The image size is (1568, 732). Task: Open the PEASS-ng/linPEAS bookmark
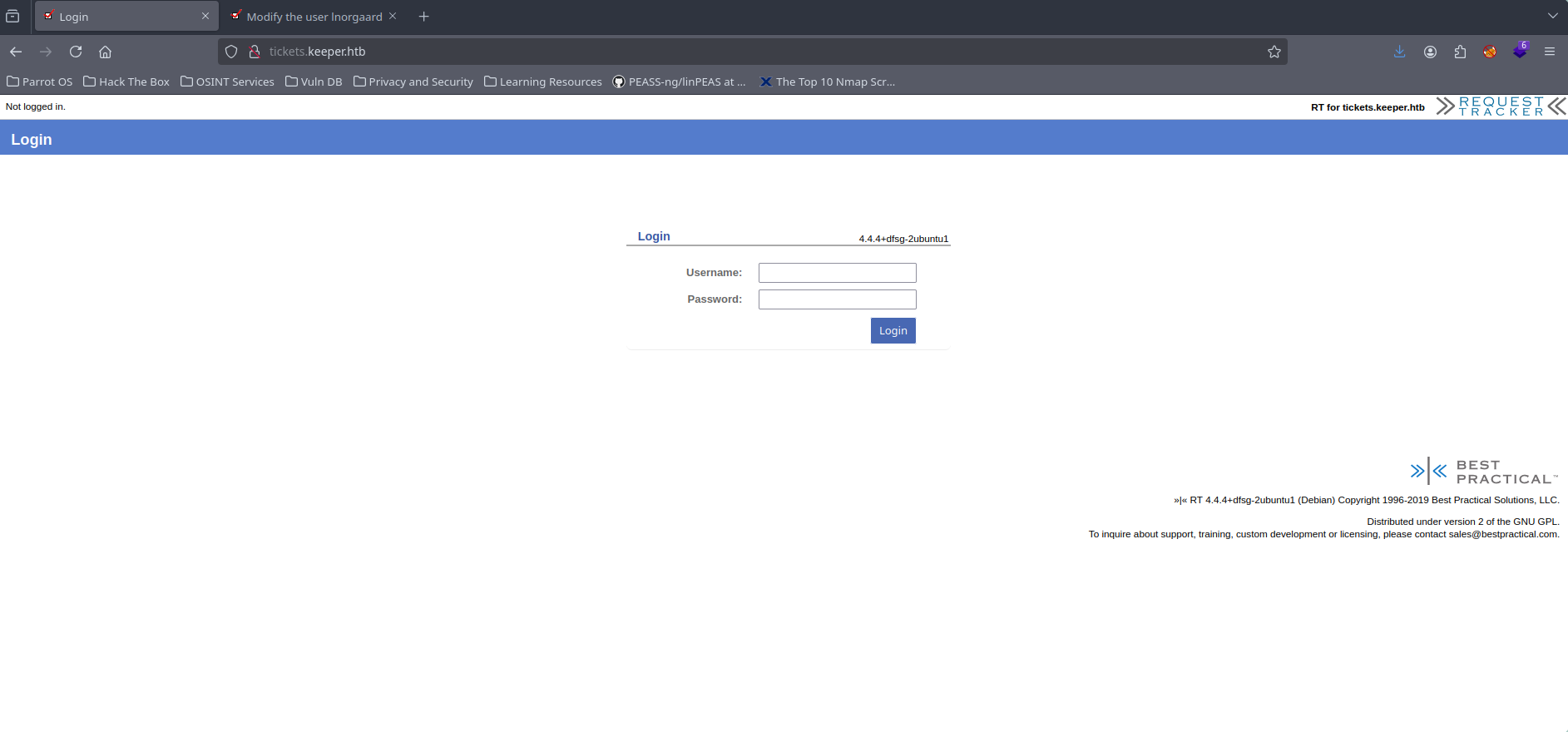coord(679,82)
